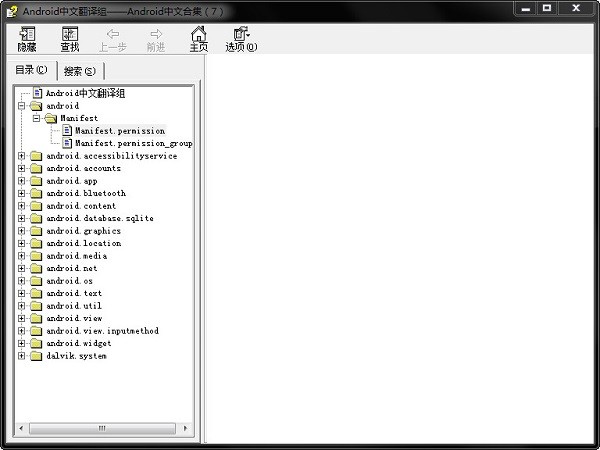Screen dimensions: 600x450
Task: Expand the android.widget tree node
Action: (21, 343)
